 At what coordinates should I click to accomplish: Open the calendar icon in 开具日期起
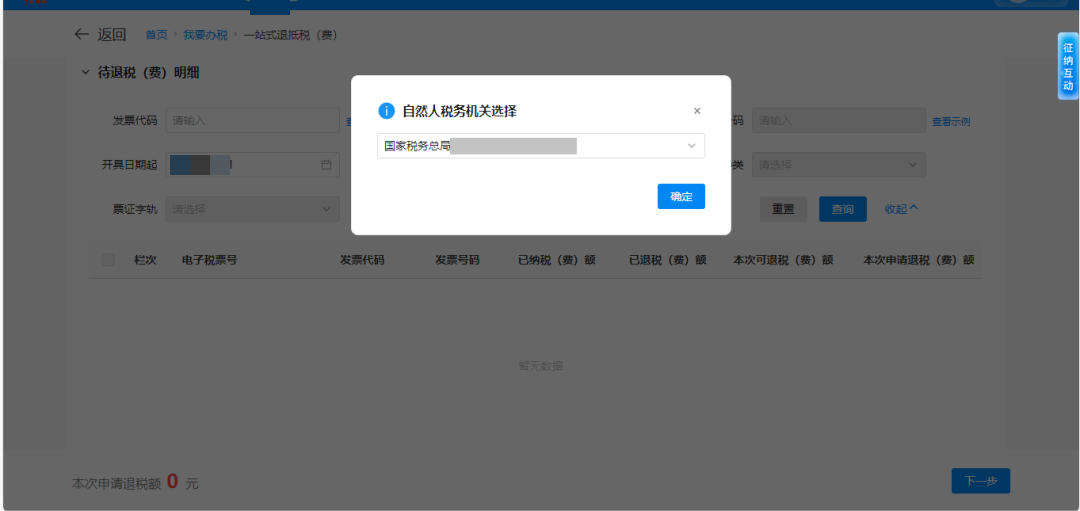tap(326, 165)
